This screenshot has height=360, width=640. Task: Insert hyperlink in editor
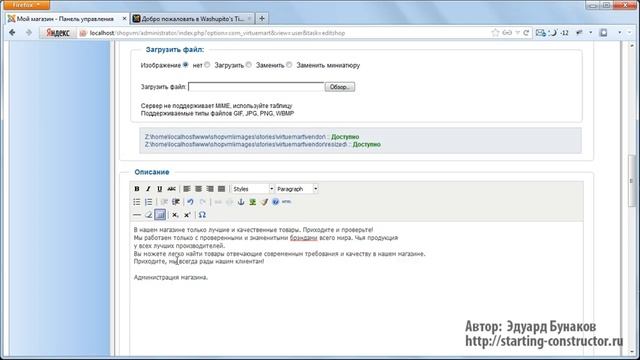(218, 202)
